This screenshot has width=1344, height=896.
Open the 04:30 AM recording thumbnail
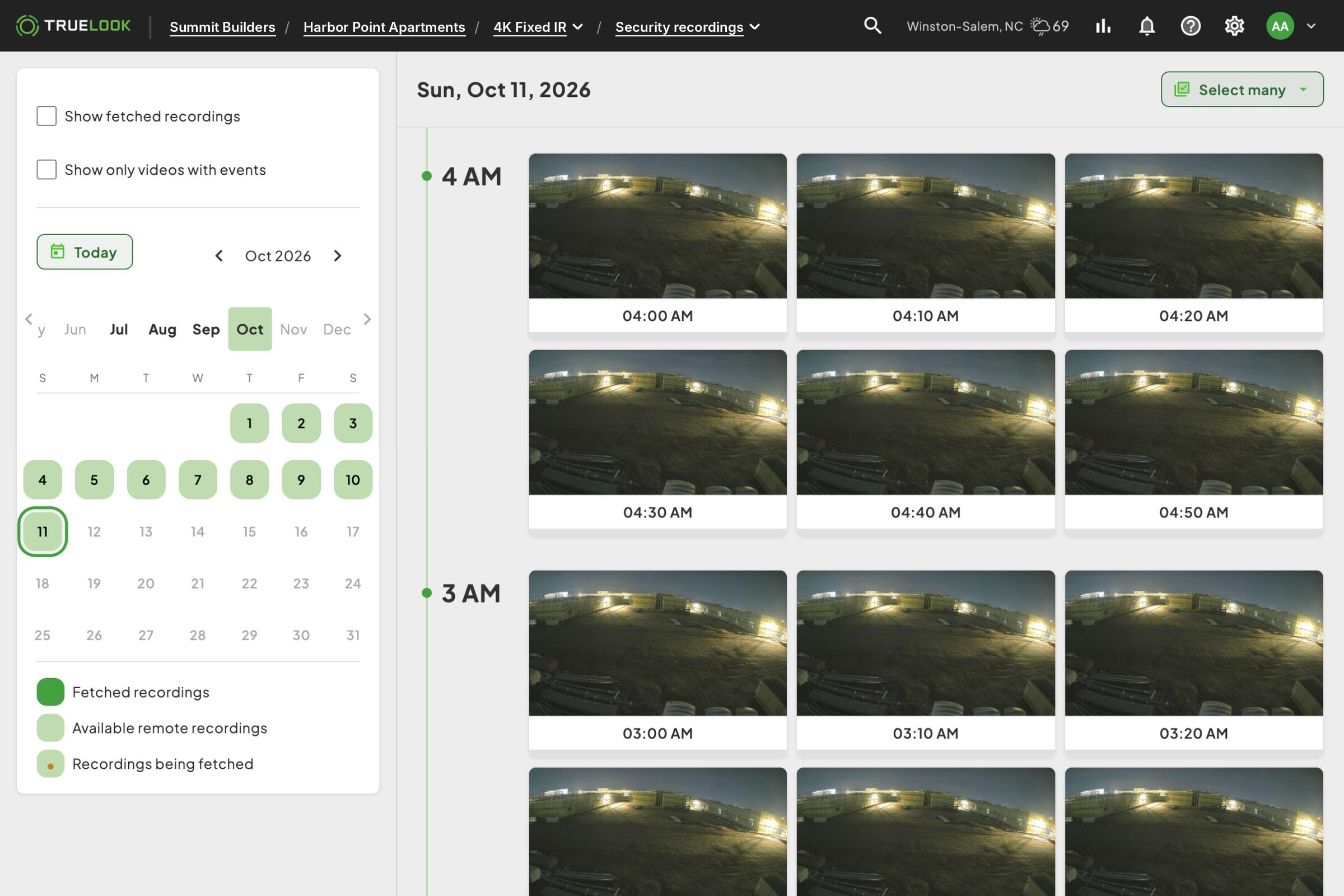[657, 422]
